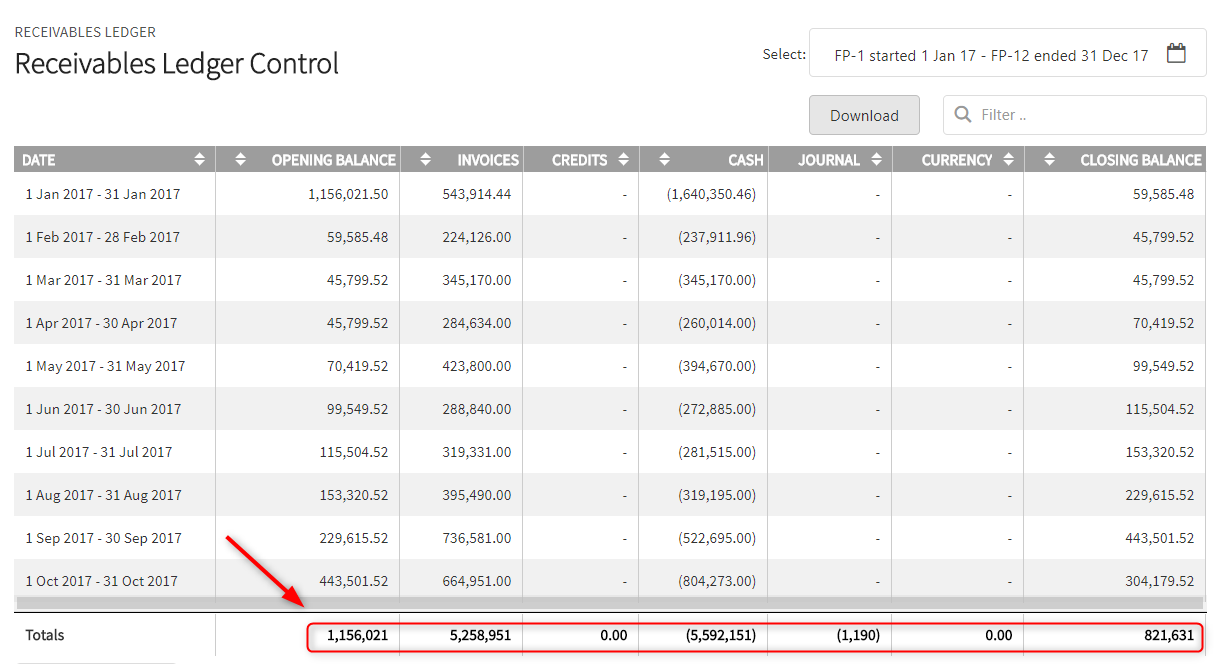Sort by Date column arrows

coord(200,160)
